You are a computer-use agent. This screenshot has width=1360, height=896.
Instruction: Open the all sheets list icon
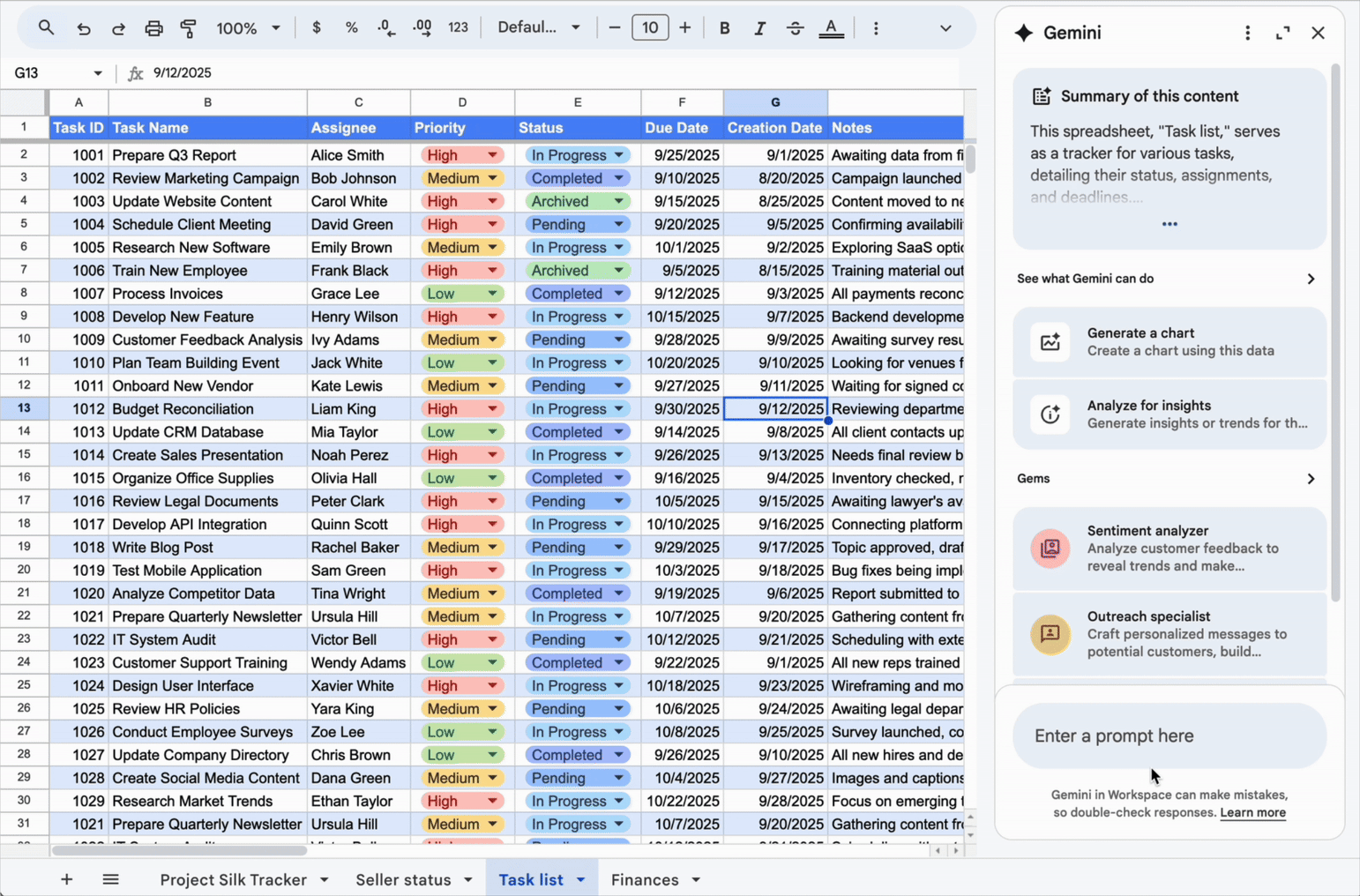pyautogui.click(x=110, y=879)
